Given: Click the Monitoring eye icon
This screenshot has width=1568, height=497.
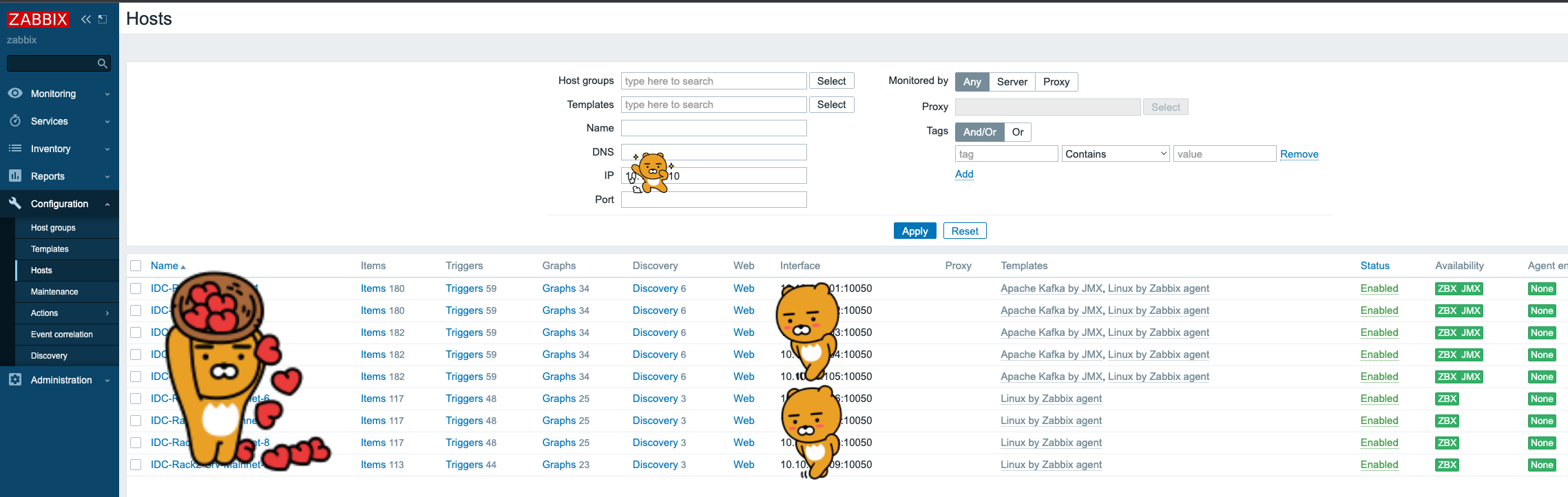Looking at the screenshot, I should click(15, 93).
